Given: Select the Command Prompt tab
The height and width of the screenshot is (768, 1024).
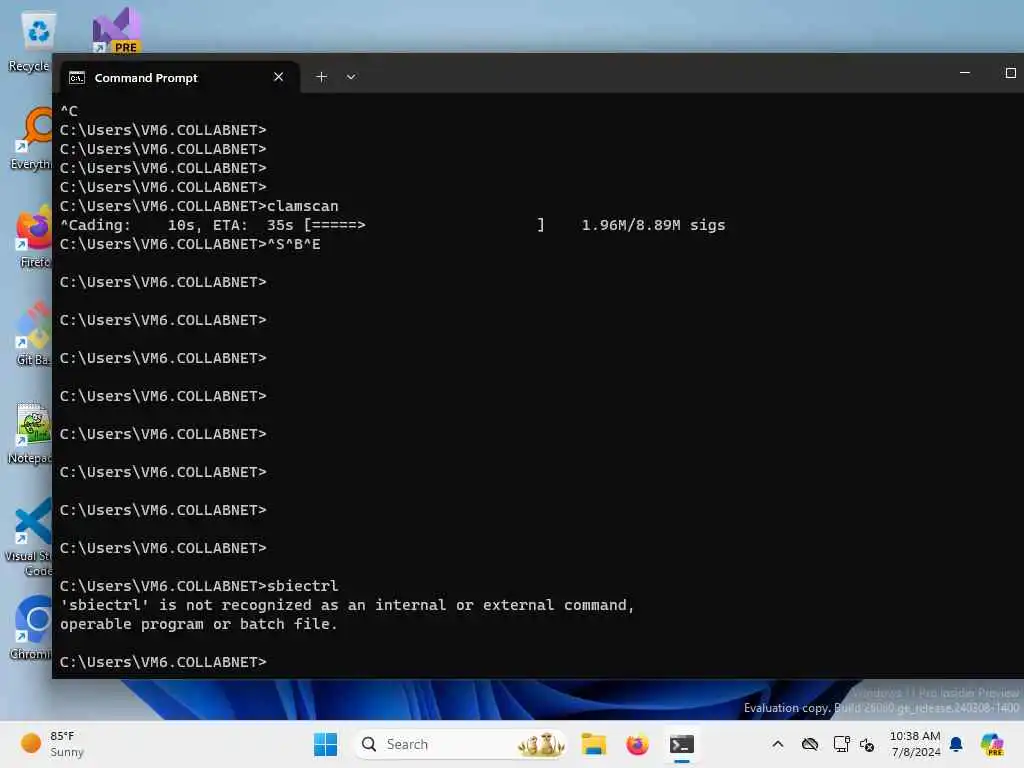Looking at the screenshot, I should pyautogui.click(x=180, y=78).
